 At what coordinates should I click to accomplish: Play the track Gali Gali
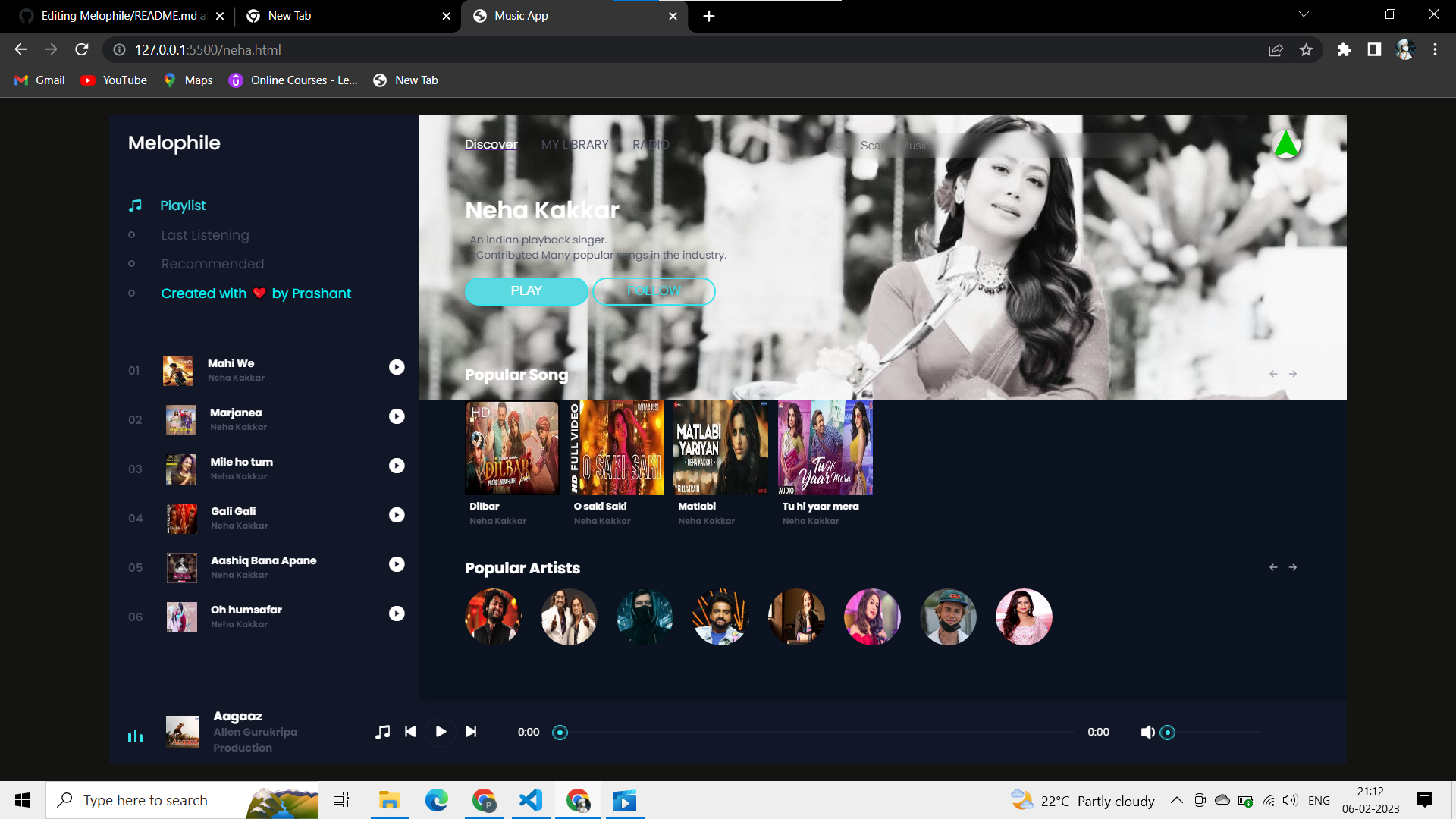[397, 515]
